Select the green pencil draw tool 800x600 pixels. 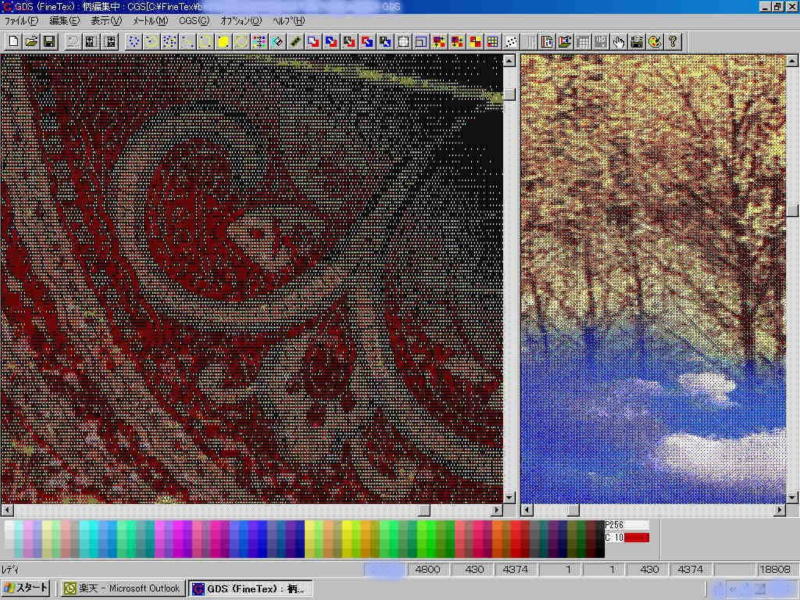click(296, 42)
